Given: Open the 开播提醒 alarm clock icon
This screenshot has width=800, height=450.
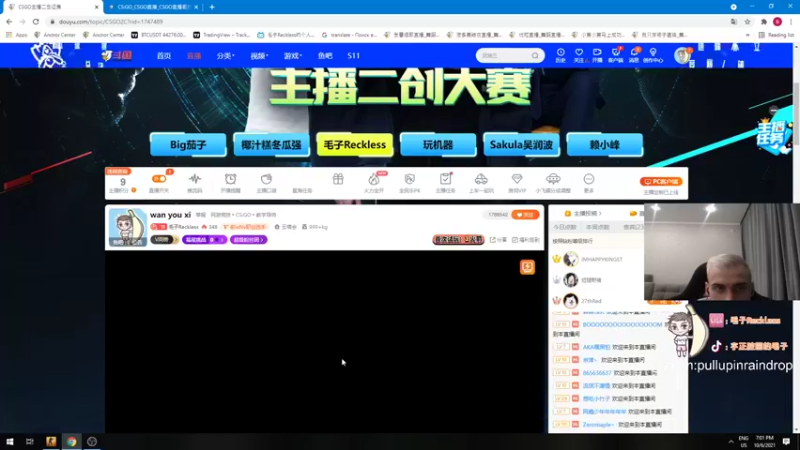Looking at the screenshot, I should (231, 179).
